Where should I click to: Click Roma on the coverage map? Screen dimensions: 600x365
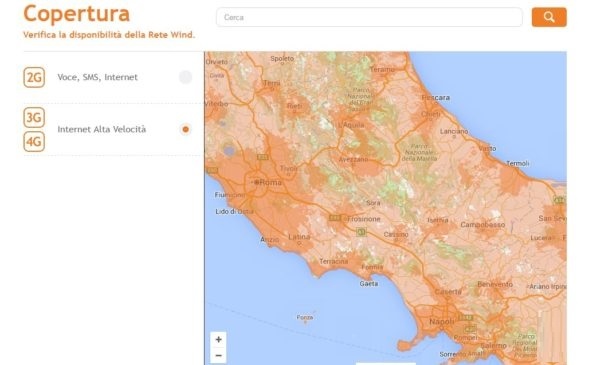click(270, 182)
